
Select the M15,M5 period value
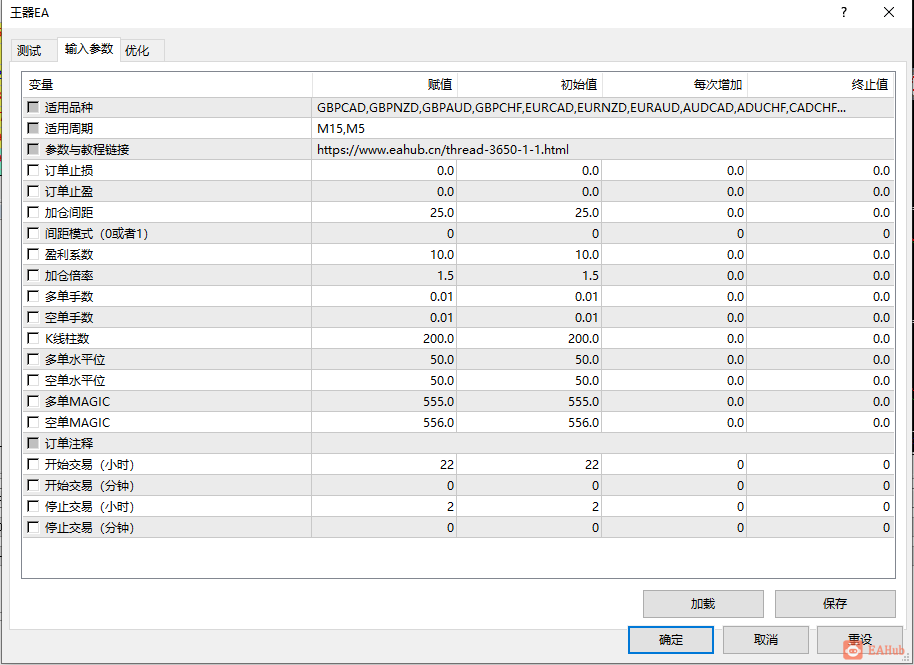tap(603, 128)
